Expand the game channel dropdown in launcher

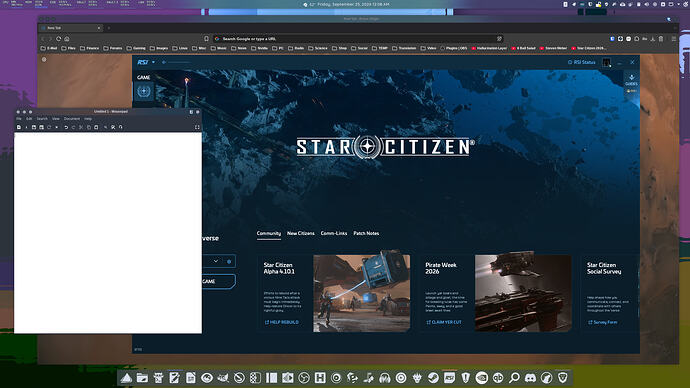click(x=216, y=261)
